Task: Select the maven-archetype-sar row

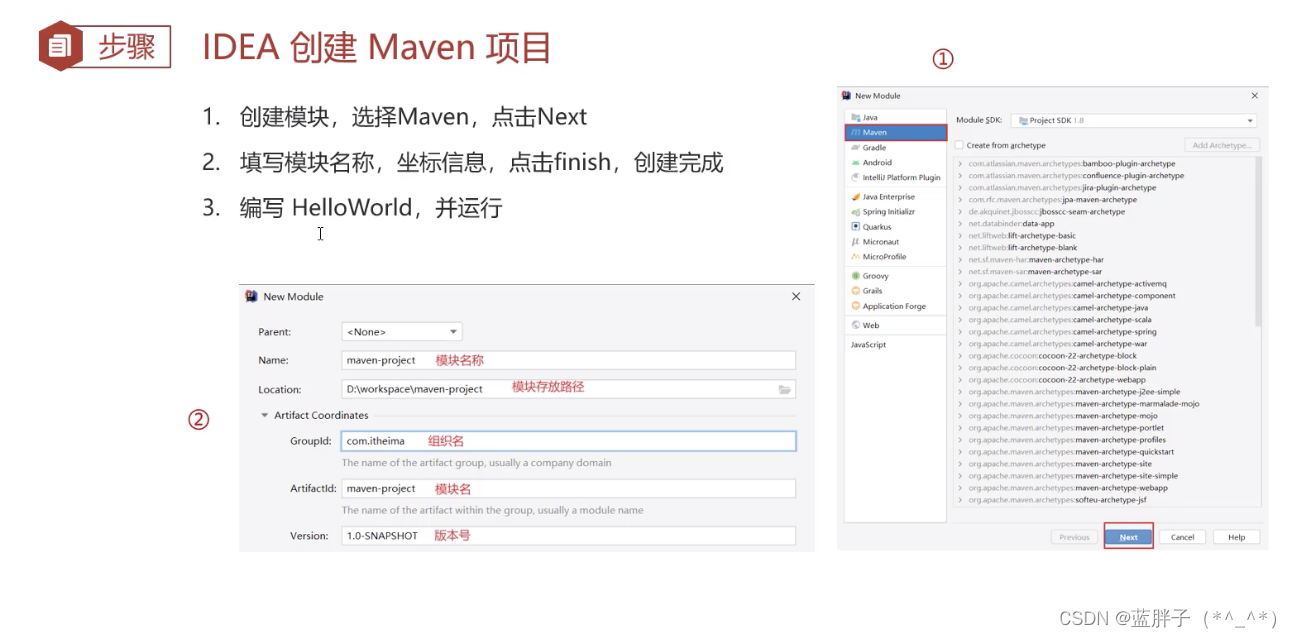Action: click(1105, 272)
